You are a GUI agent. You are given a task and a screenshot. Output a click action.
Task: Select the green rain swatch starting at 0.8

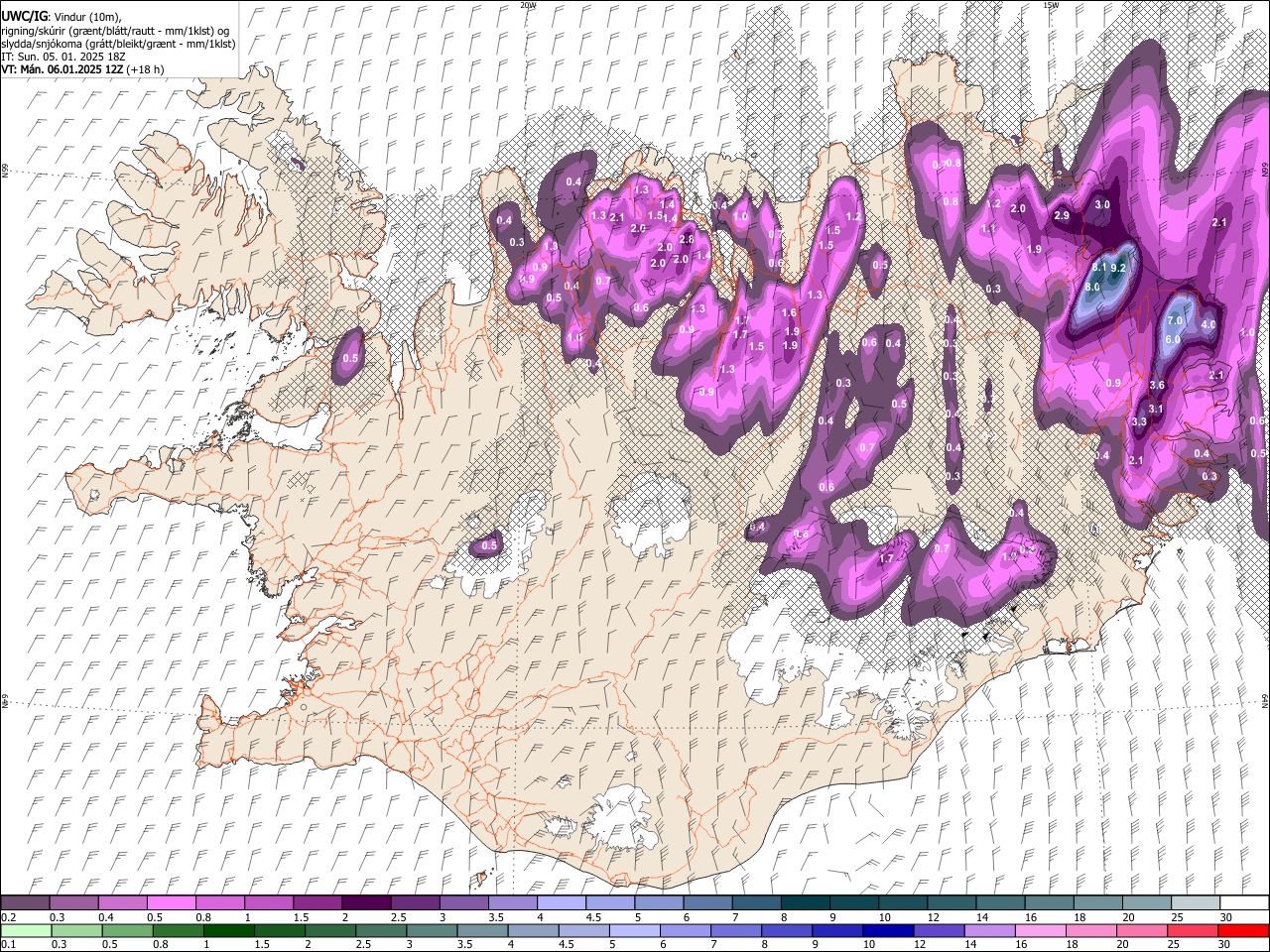[179, 930]
